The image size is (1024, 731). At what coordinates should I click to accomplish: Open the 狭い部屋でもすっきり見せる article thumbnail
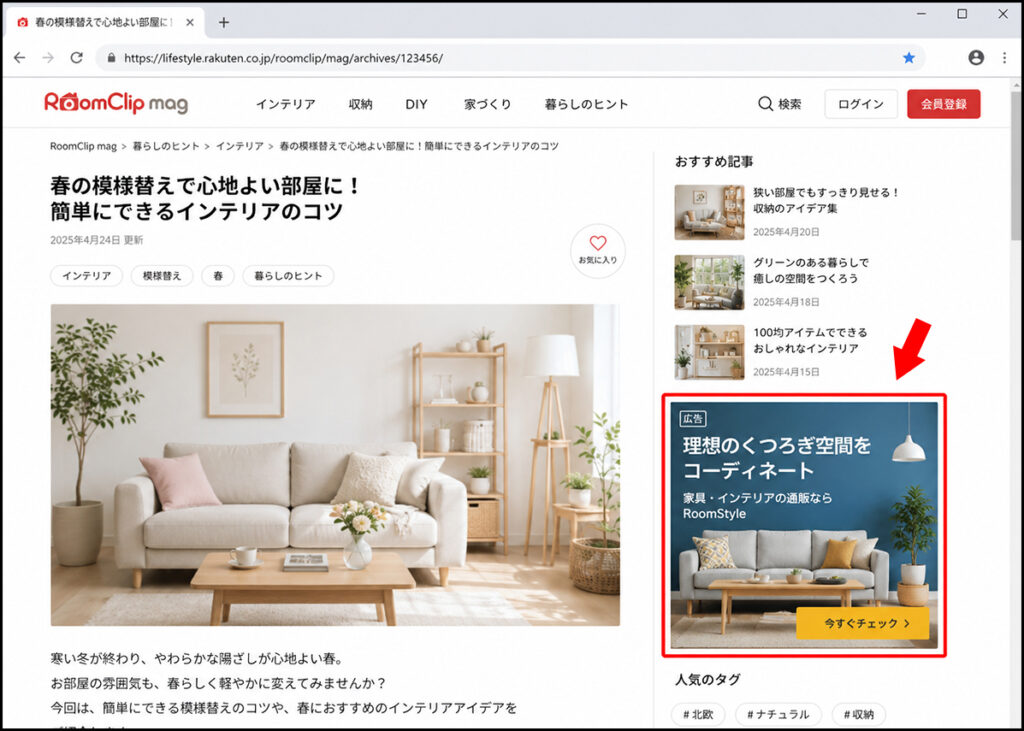[709, 212]
